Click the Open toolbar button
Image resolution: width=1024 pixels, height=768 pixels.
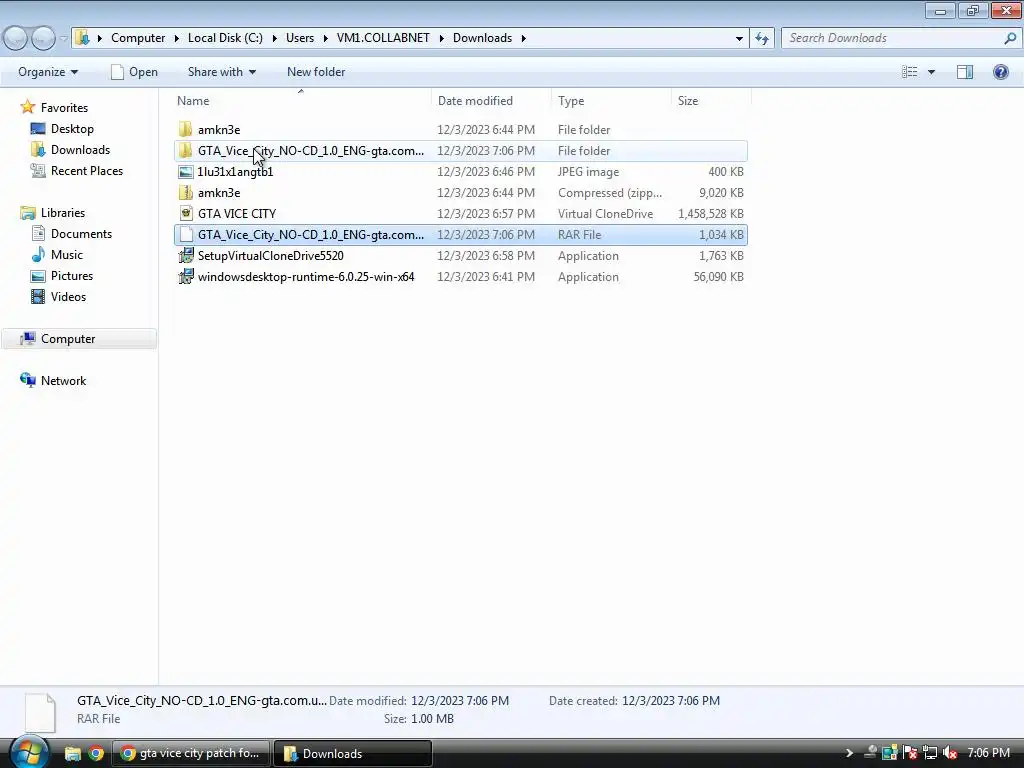click(135, 72)
